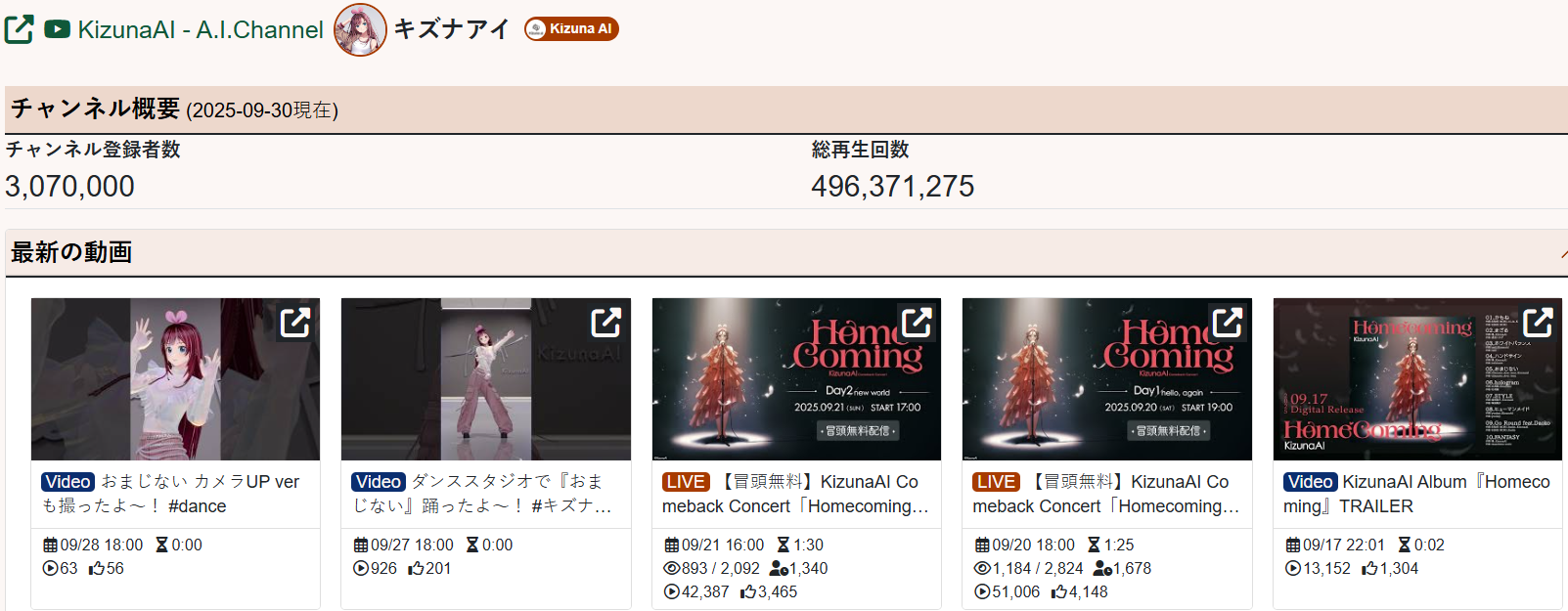Click the YouTube icon beside KizunaAI - A.I.Channel
Viewport: 1568px width, 611px height.
(57, 29)
